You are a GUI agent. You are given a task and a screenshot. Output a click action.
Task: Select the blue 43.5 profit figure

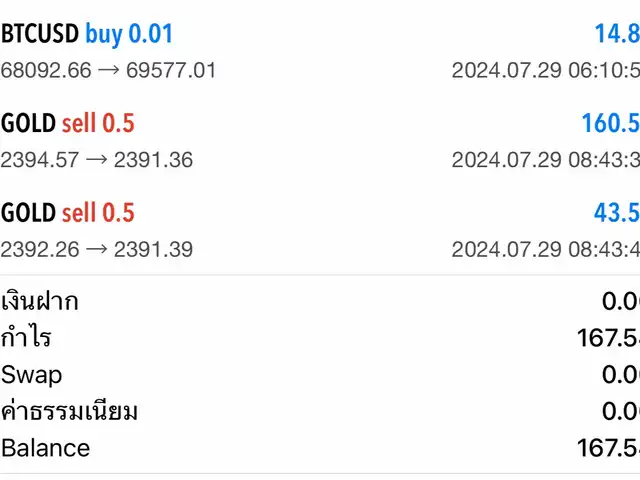(x=617, y=213)
